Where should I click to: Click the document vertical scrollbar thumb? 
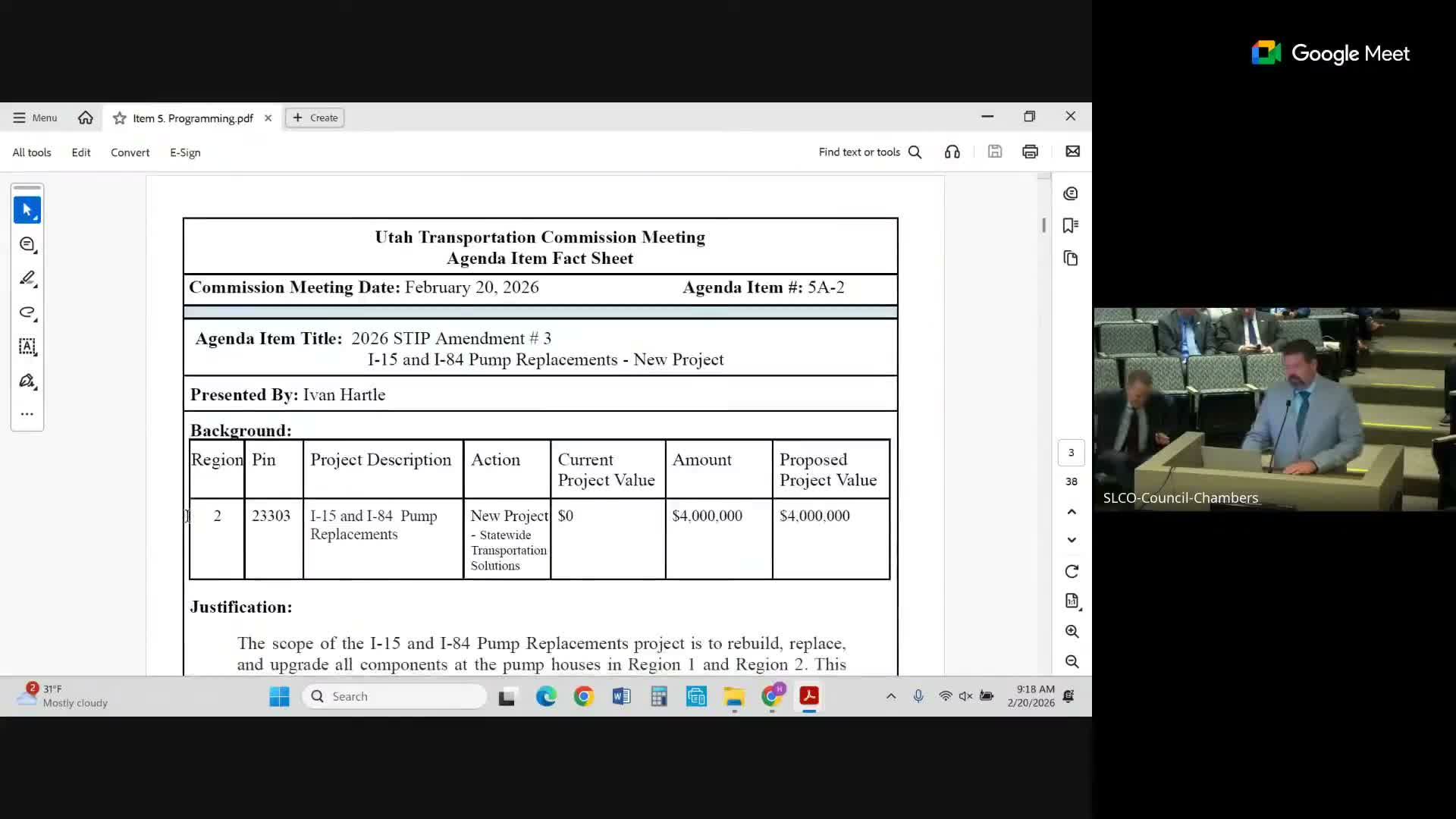point(1043,225)
